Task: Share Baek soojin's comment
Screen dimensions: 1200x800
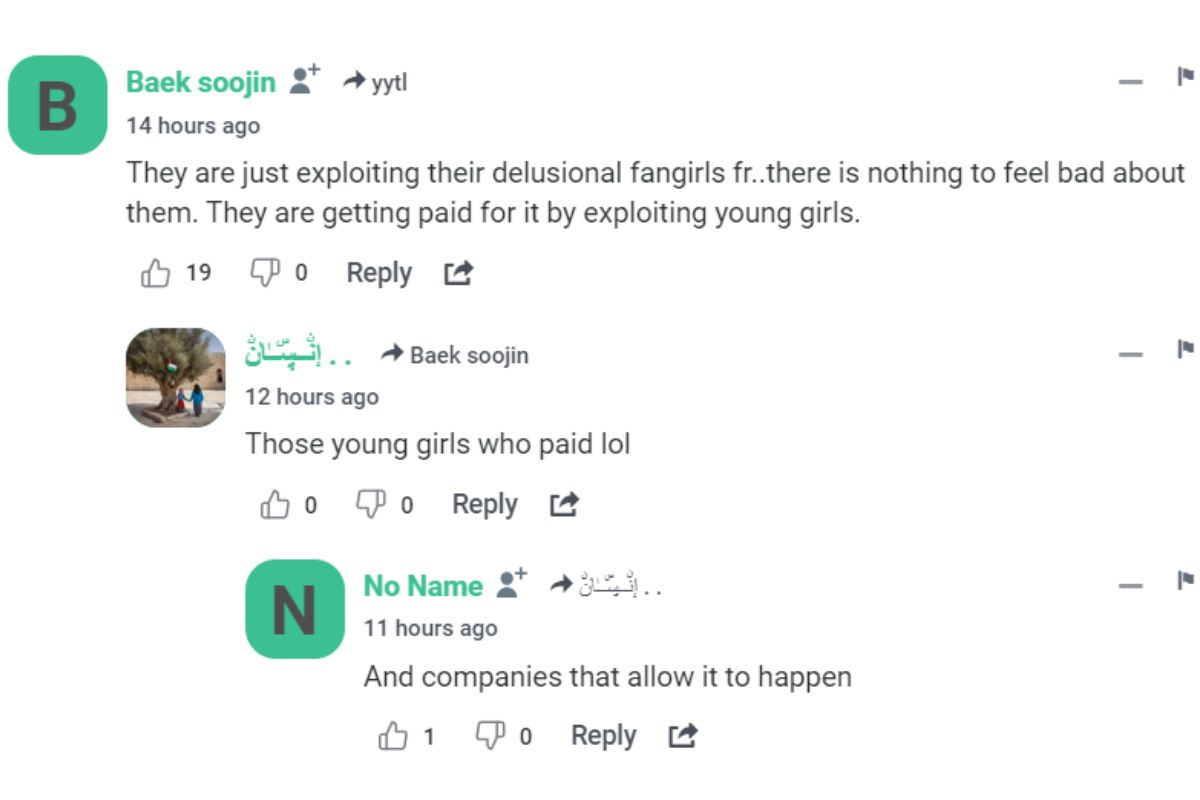Action: [x=458, y=273]
